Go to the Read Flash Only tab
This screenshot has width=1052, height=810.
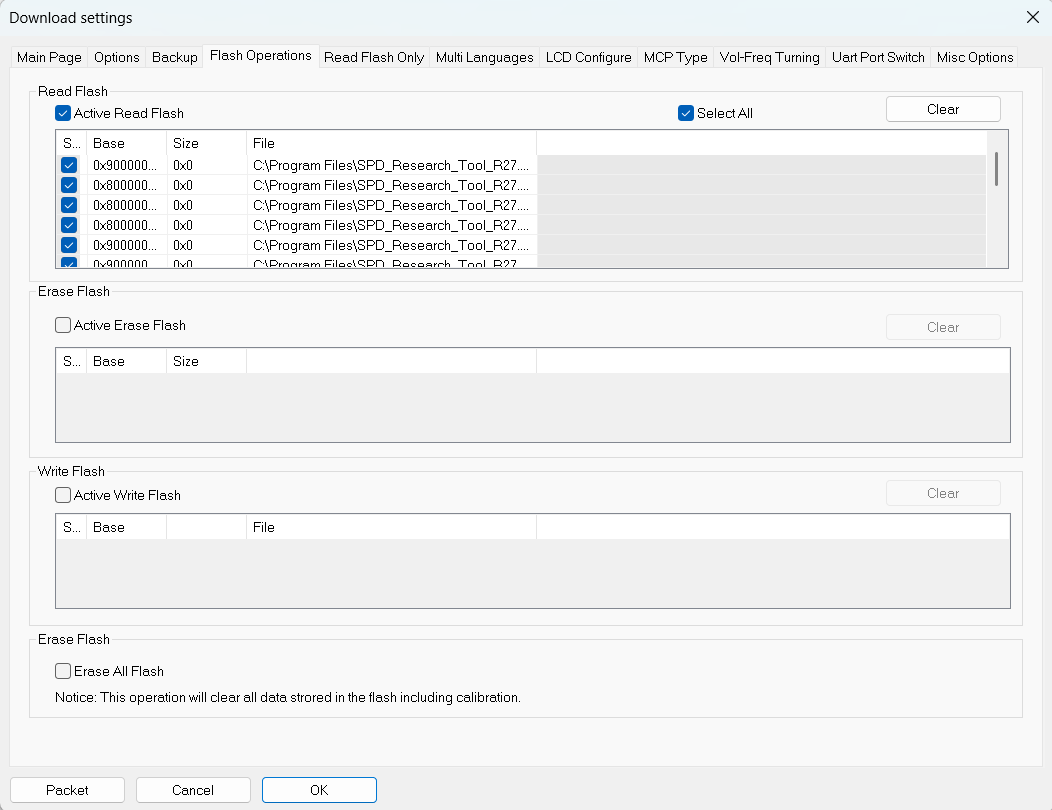click(373, 58)
